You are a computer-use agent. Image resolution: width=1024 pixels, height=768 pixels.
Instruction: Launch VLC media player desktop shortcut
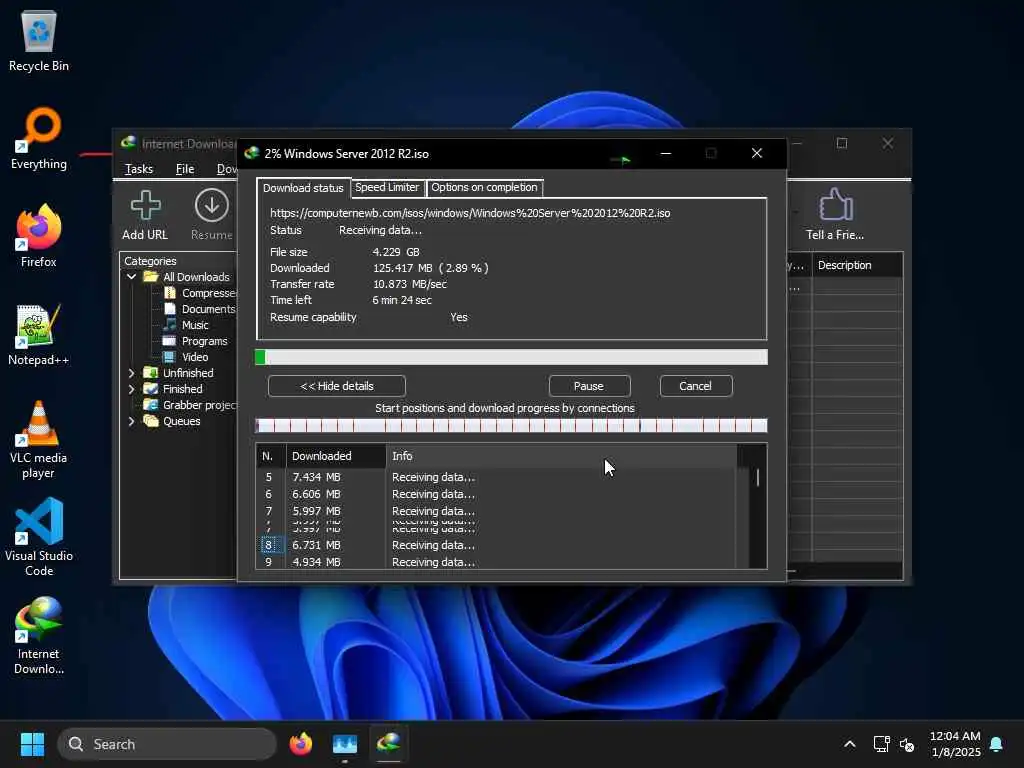pyautogui.click(x=39, y=439)
